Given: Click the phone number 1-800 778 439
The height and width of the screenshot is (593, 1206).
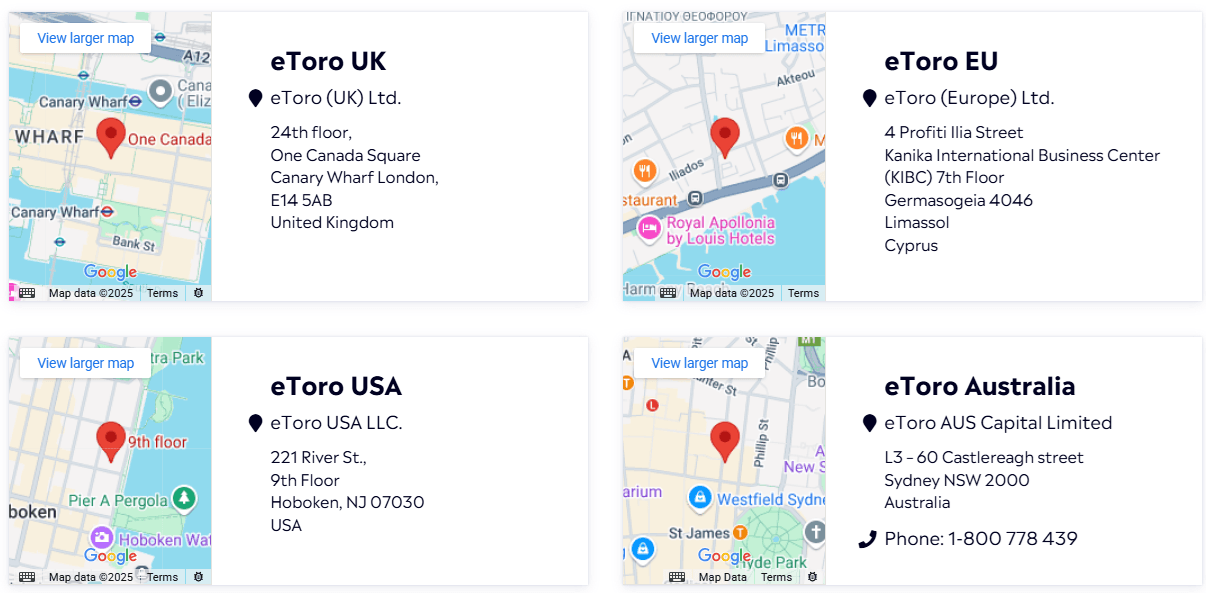Looking at the screenshot, I should 1013,539.
